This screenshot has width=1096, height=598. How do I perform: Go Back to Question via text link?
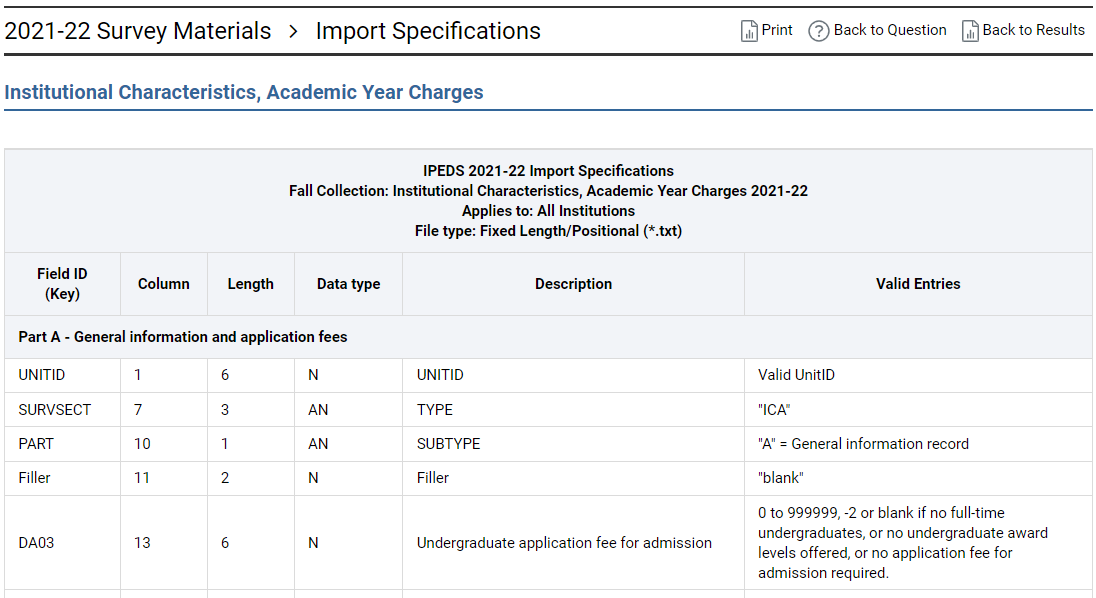pos(890,30)
